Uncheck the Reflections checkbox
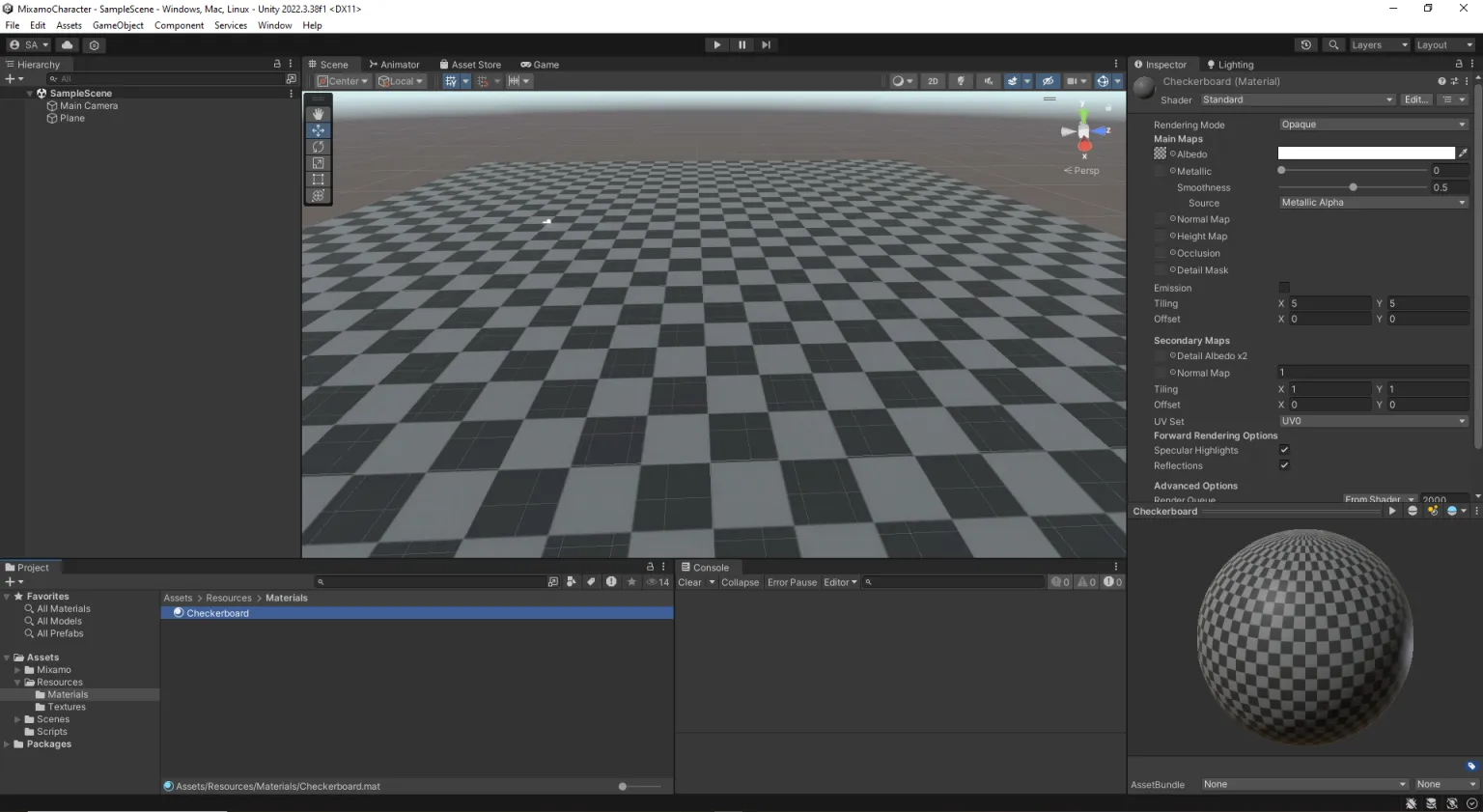 tap(1284, 465)
